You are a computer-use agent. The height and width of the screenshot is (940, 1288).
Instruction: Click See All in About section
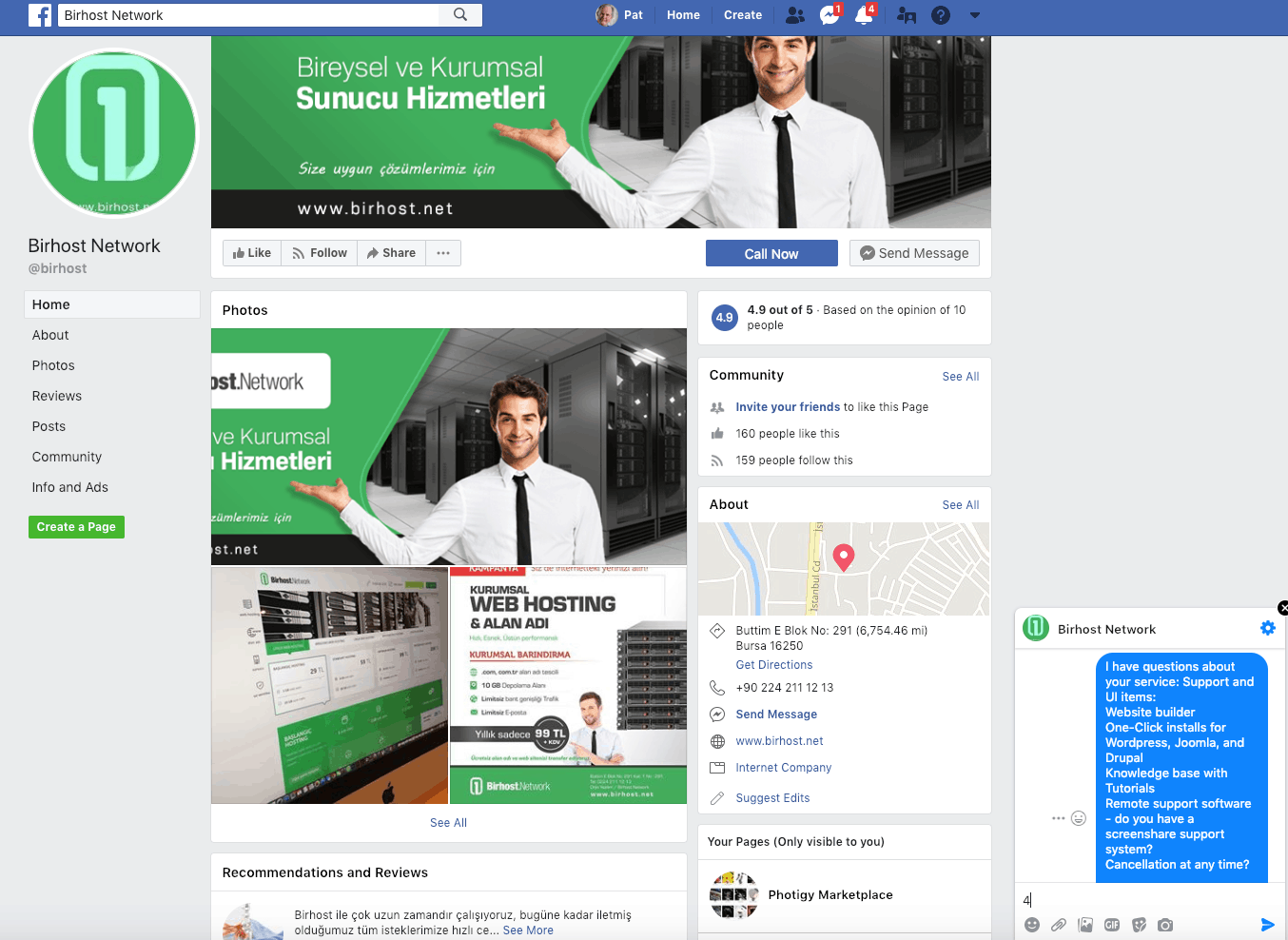tap(961, 505)
